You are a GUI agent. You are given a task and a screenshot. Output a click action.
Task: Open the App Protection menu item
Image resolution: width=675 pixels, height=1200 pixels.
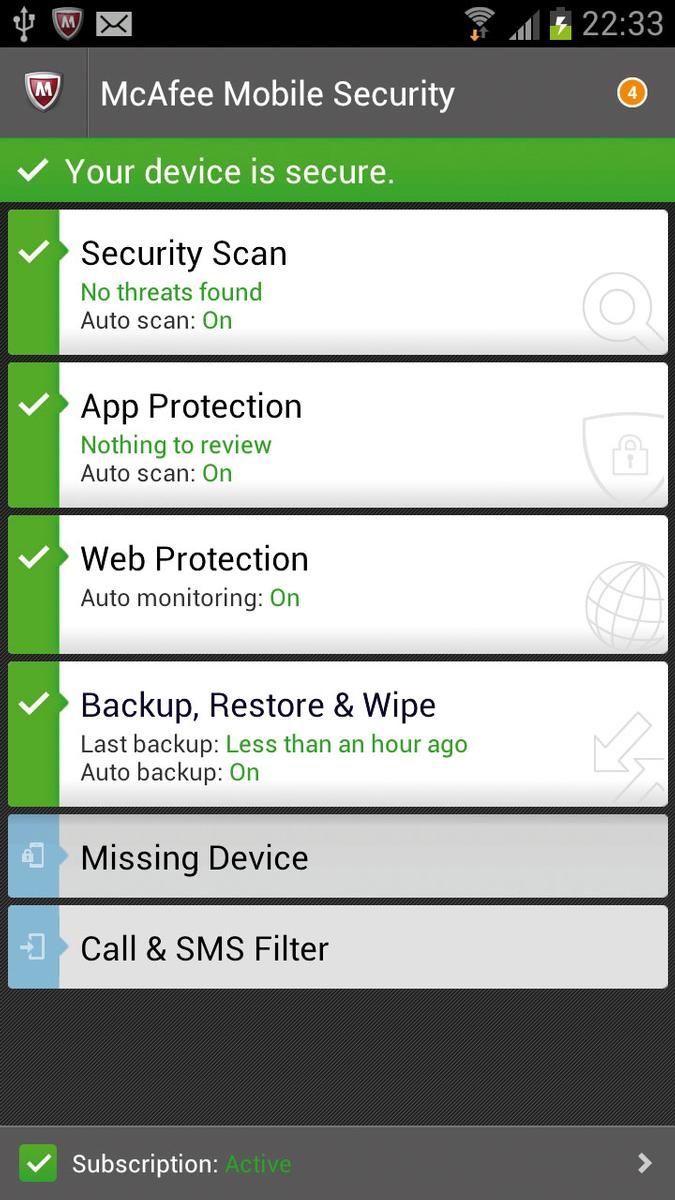(x=338, y=435)
